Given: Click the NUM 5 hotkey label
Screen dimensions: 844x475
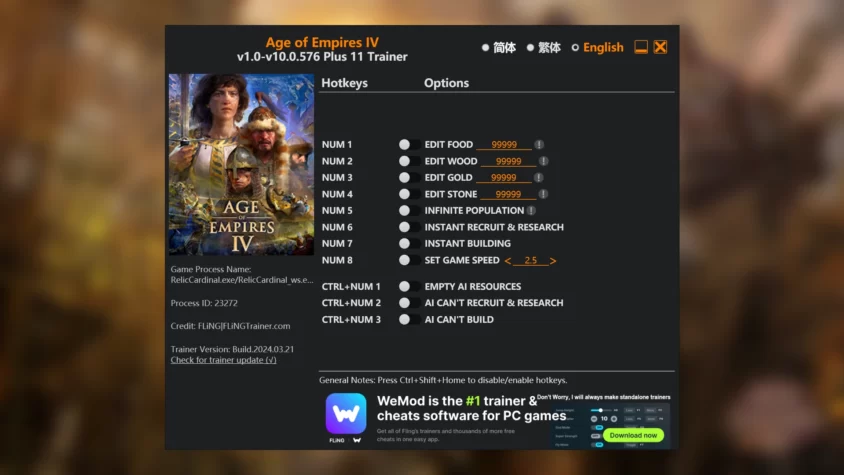Looking at the screenshot, I should coord(337,211).
